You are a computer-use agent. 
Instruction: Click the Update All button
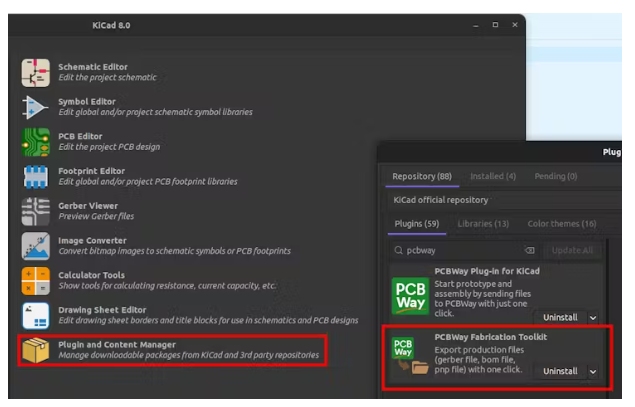pos(572,251)
